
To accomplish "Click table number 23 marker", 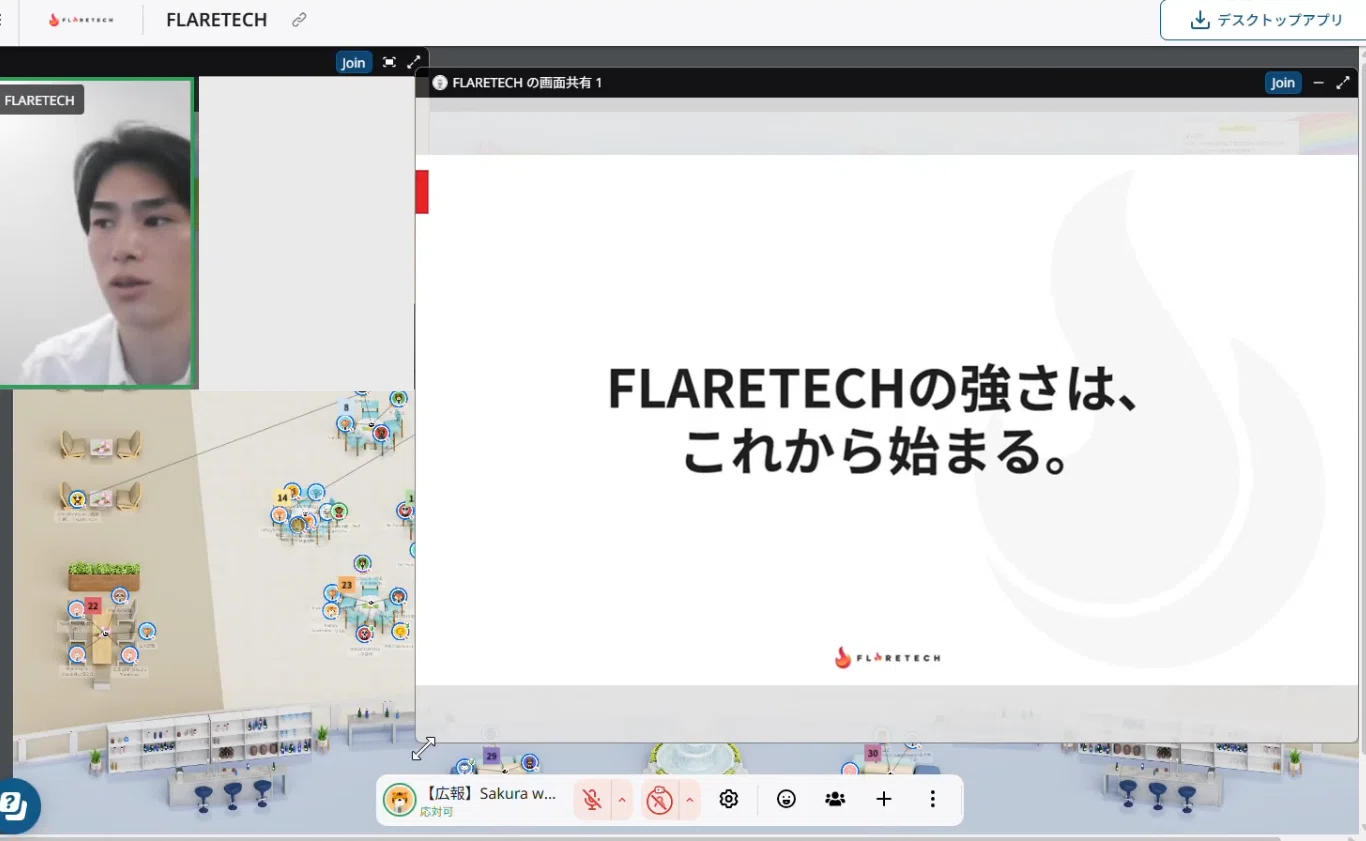I will tap(347, 584).
